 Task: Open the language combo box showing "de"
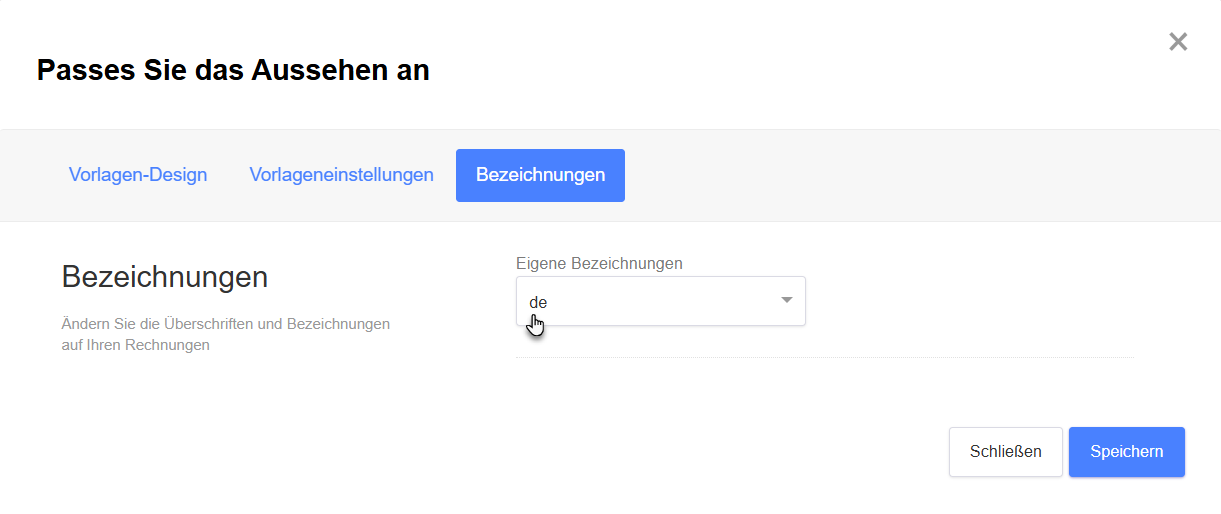pos(661,301)
